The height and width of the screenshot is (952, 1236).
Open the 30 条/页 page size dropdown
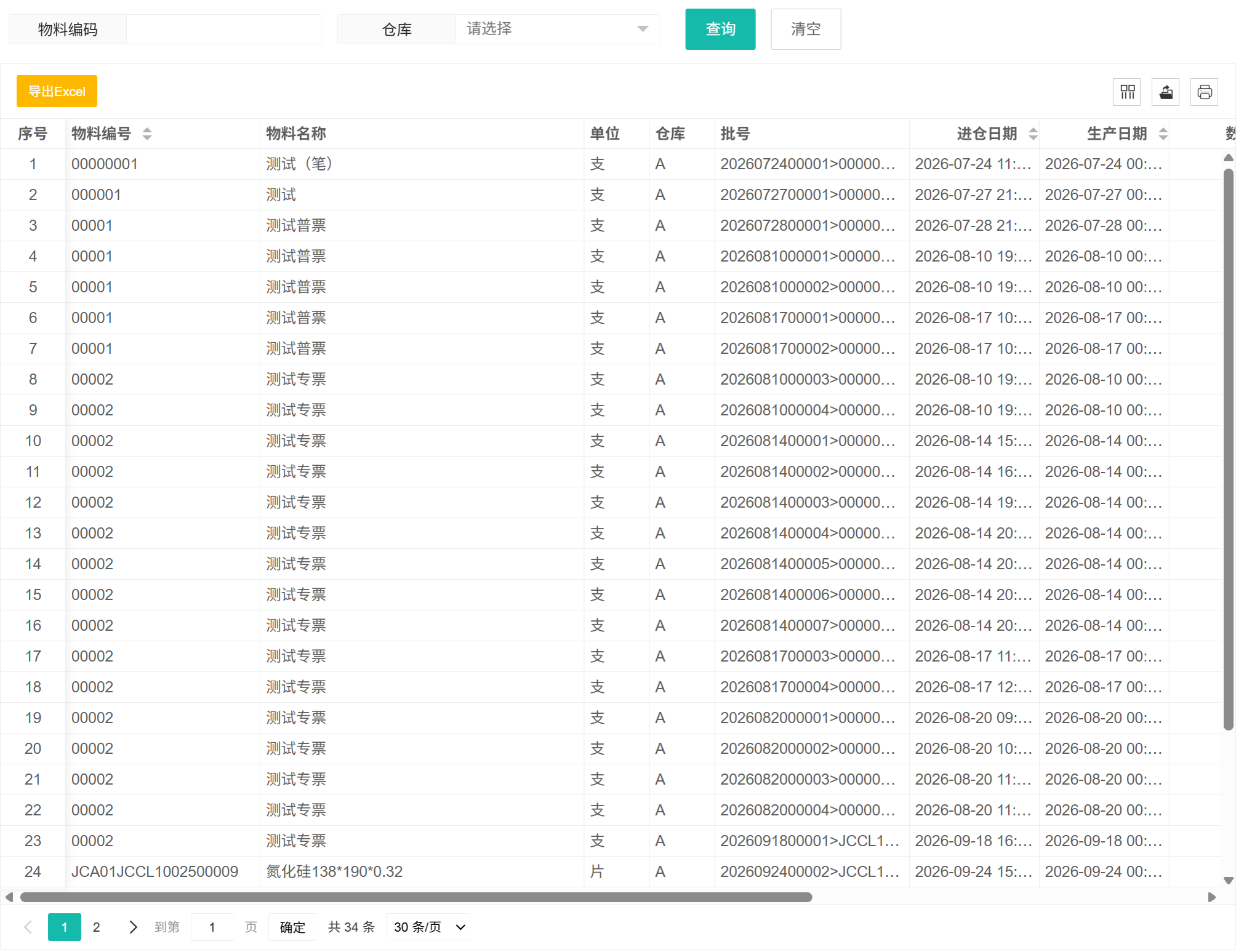click(428, 927)
